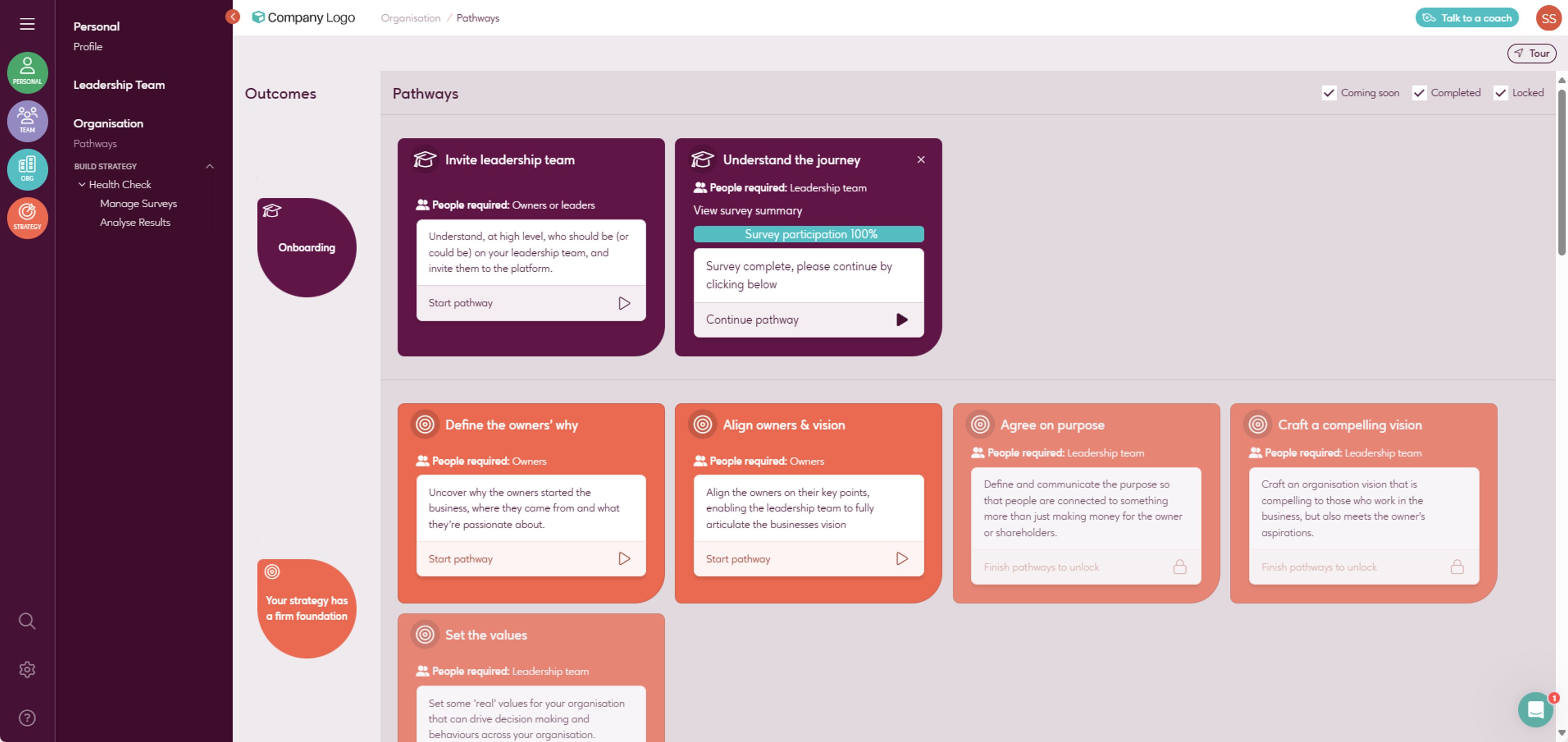Open Manage Surveys menu item
Screen dimensions: 1568x742
(138, 203)
